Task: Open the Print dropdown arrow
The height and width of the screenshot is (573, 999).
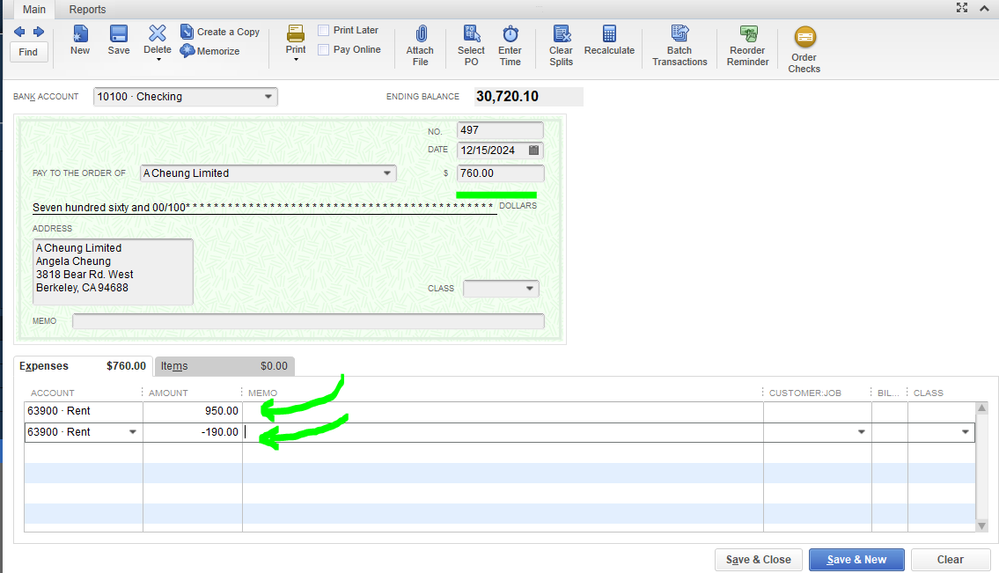Action: coord(296,60)
